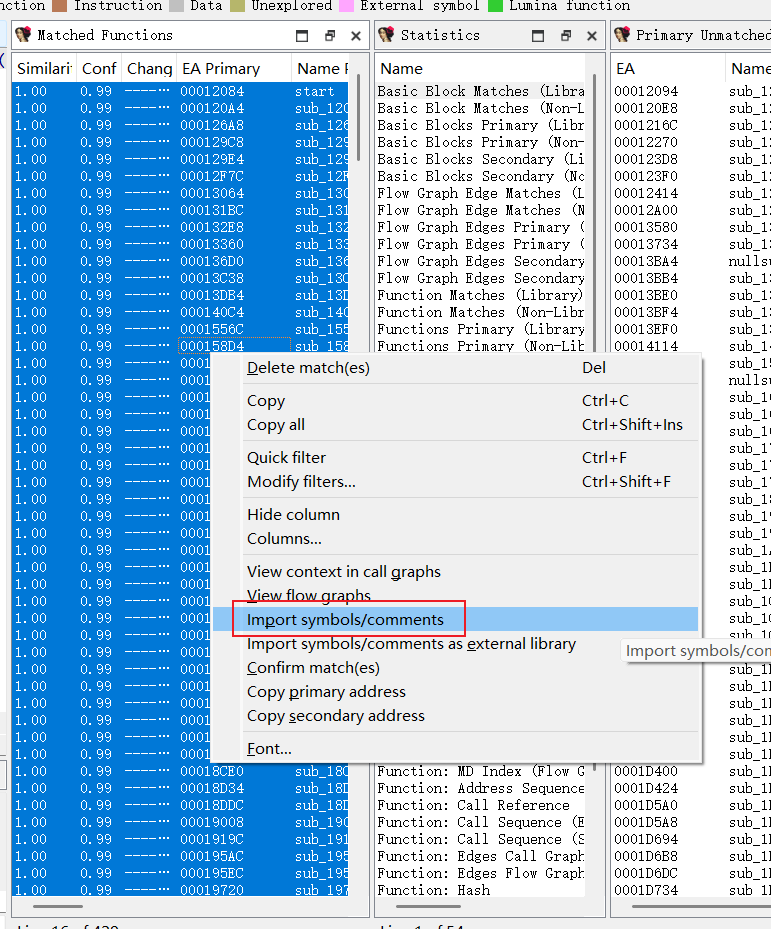Select Copy all in the context menu
The height and width of the screenshot is (929, 771).
(455, 425)
